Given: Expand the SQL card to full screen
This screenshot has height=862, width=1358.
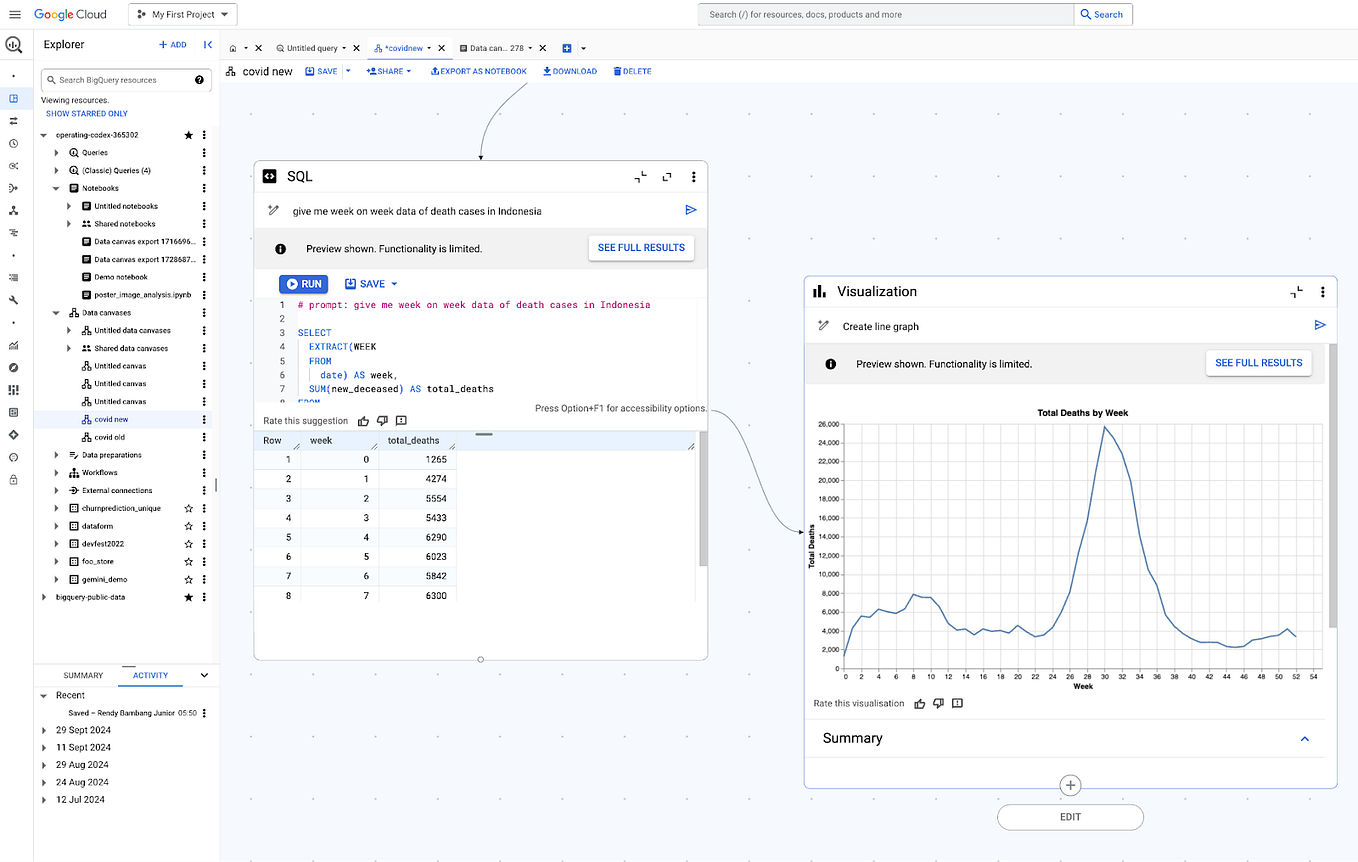Looking at the screenshot, I should pos(667,176).
